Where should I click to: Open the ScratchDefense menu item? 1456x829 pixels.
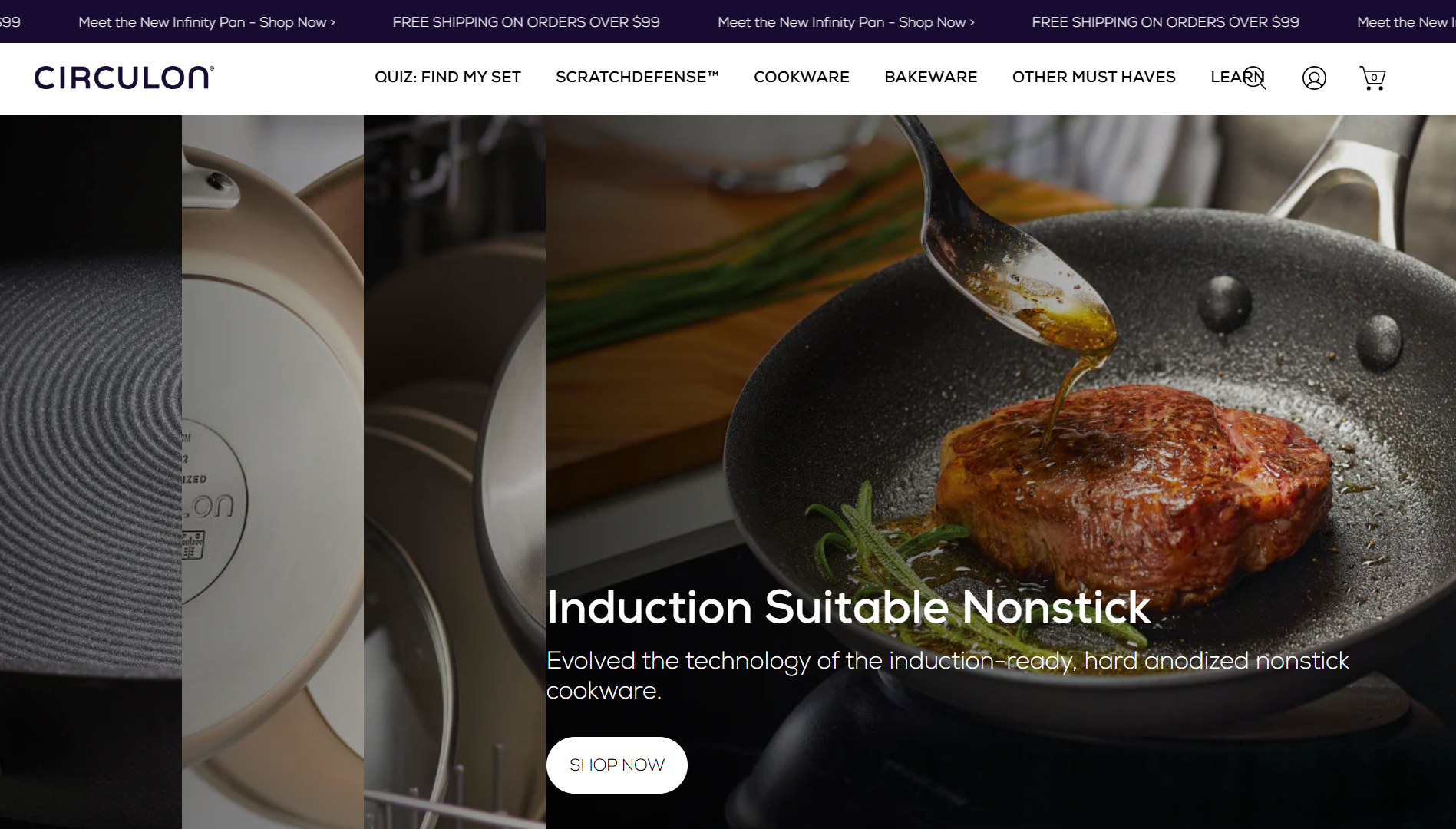point(637,77)
